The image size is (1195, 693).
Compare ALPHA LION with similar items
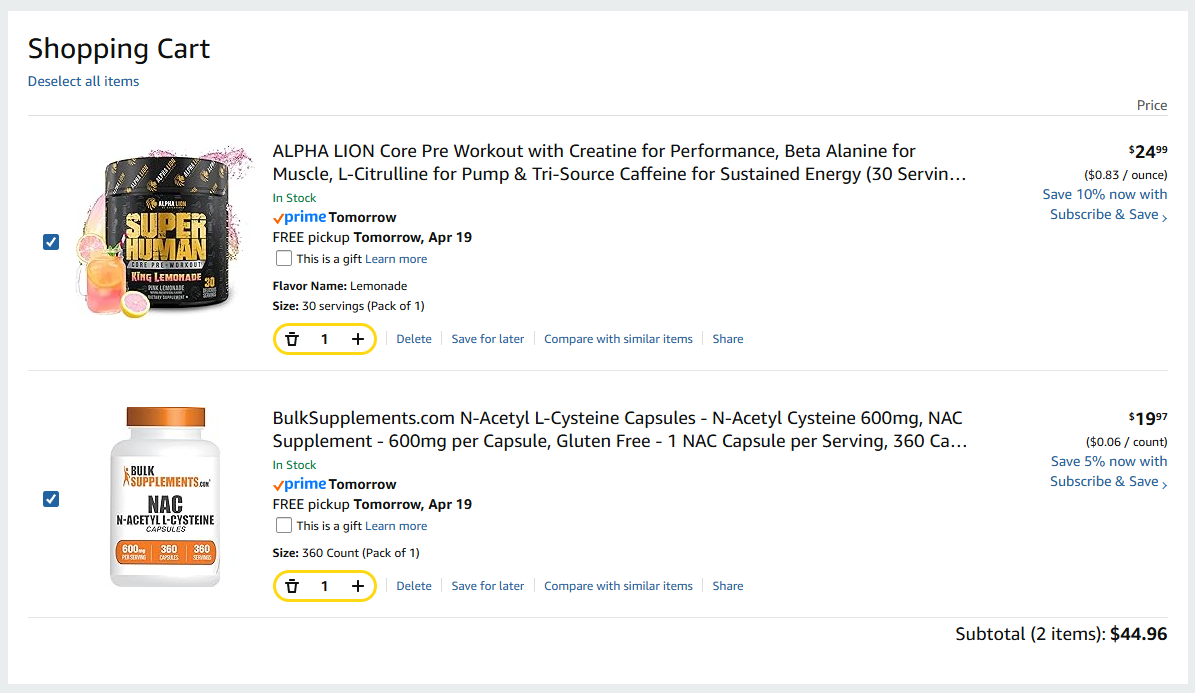618,339
